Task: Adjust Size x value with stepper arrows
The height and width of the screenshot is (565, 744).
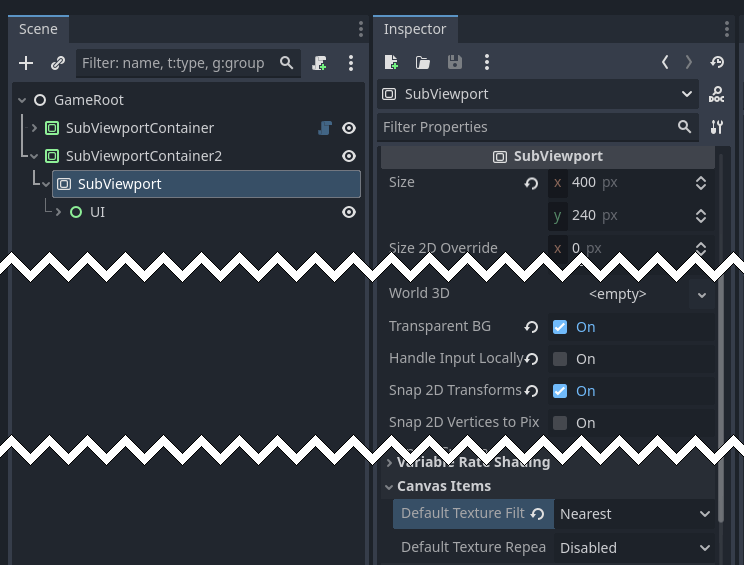Action: pyautogui.click(x=701, y=183)
